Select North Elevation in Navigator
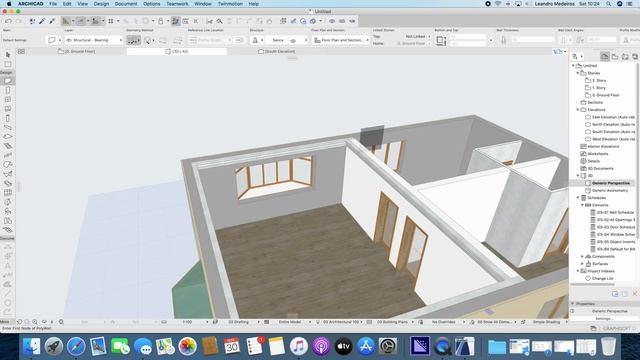The image size is (640, 360). click(613, 124)
